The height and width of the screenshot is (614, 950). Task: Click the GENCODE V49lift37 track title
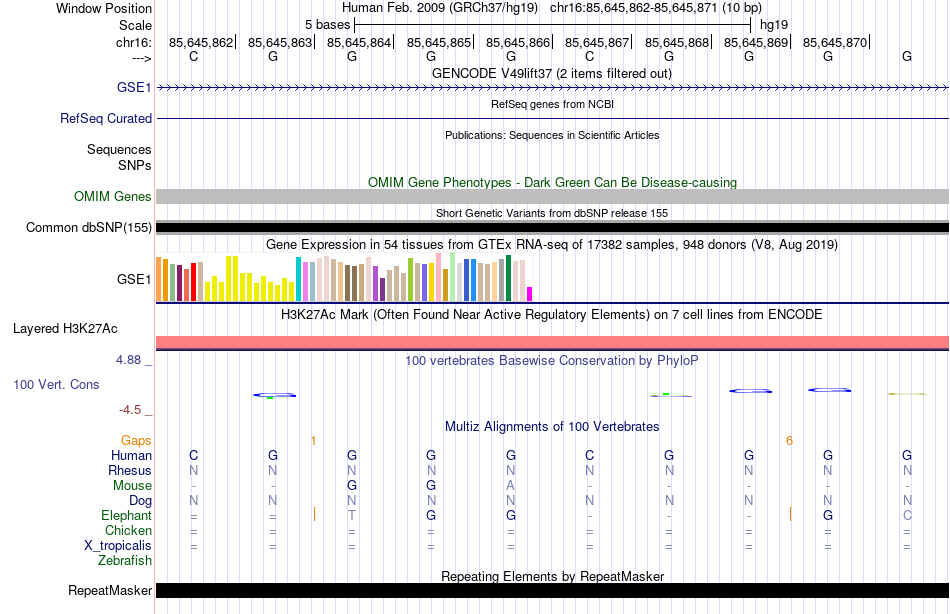[x=552, y=73]
